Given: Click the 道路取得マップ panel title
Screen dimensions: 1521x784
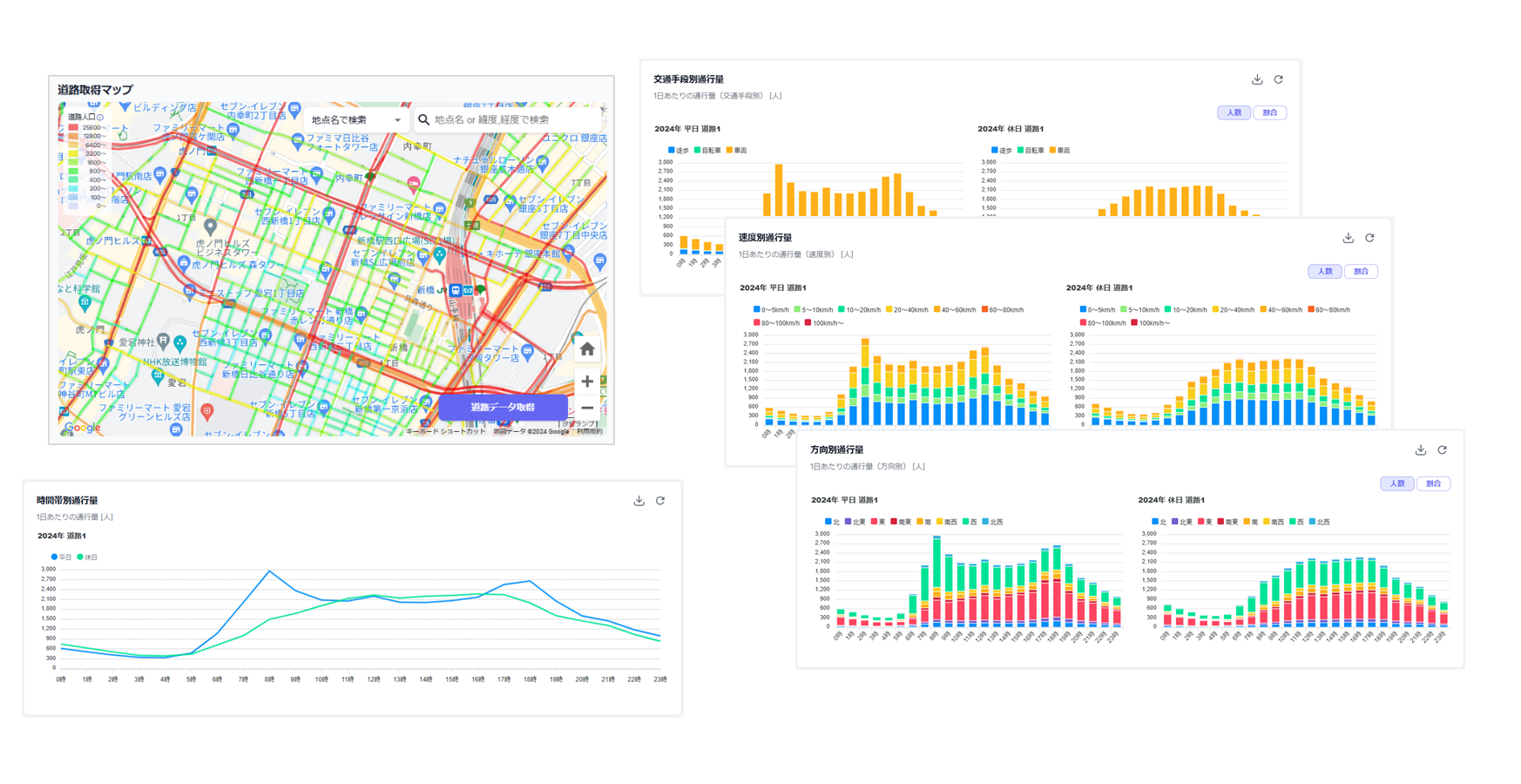Looking at the screenshot, I should point(95,90).
